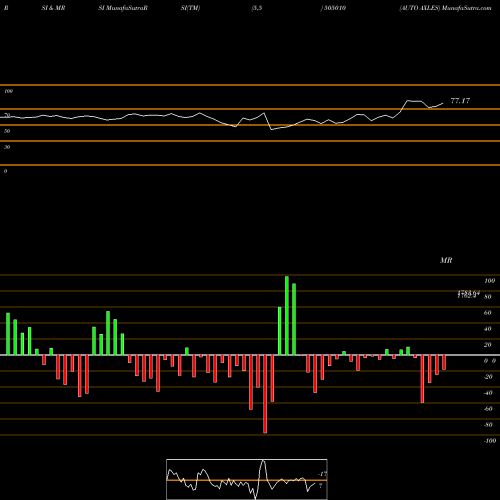Click the SI MunafaSutraR header text
The height and width of the screenshot is (500, 500).
(x=123, y=8)
